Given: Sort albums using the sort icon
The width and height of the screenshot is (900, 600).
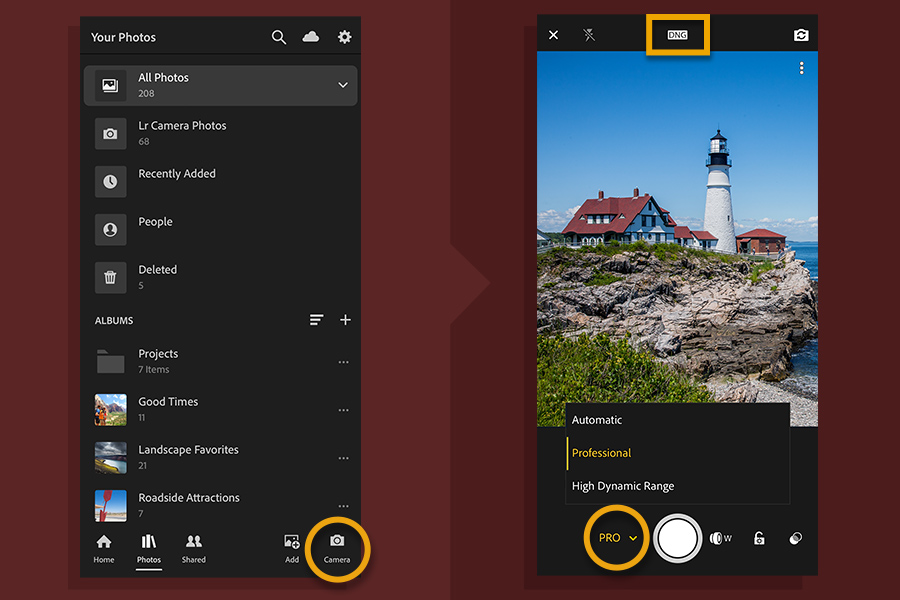Looking at the screenshot, I should coord(316,320).
